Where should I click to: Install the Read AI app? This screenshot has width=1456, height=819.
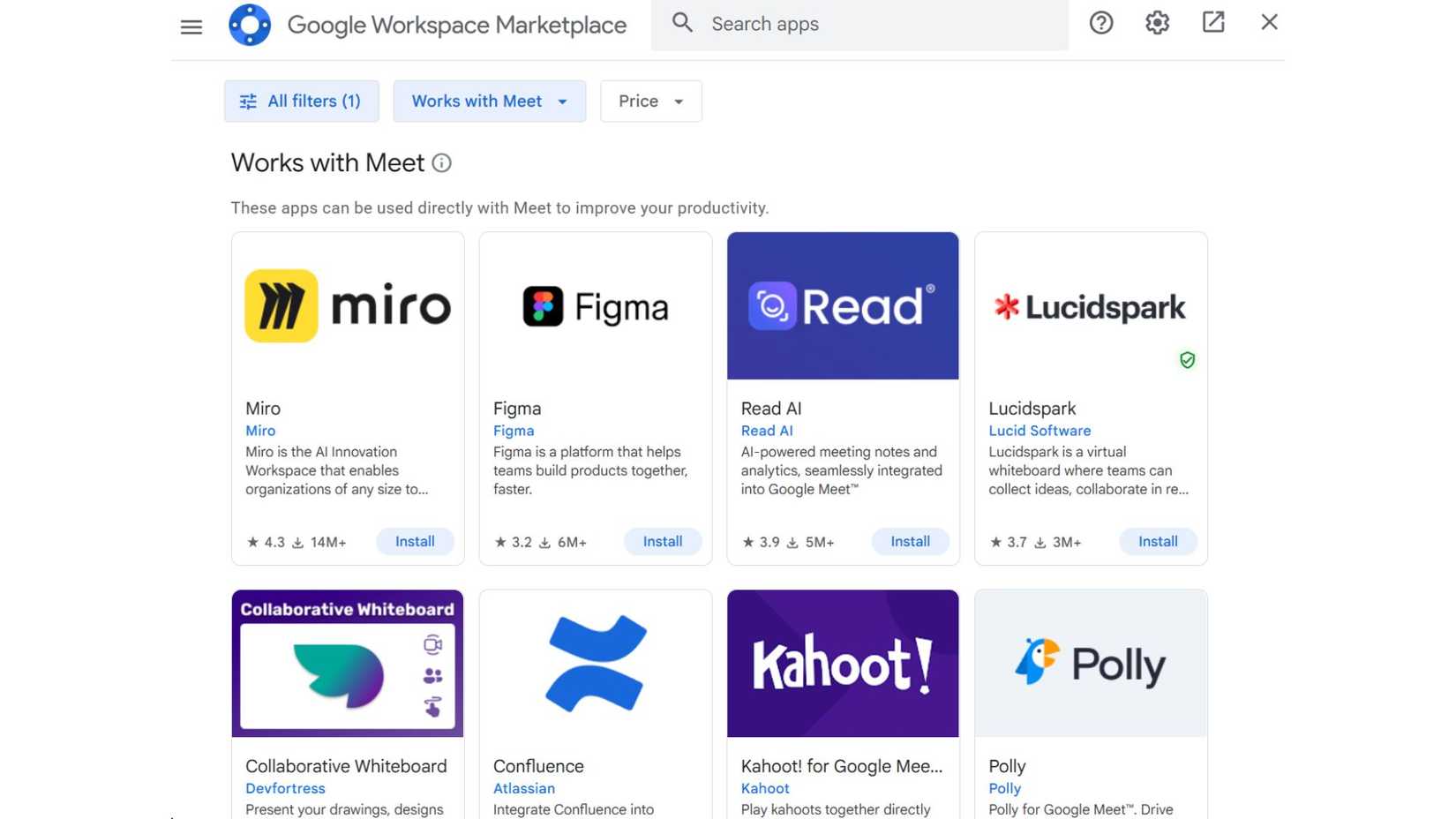click(910, 542)
